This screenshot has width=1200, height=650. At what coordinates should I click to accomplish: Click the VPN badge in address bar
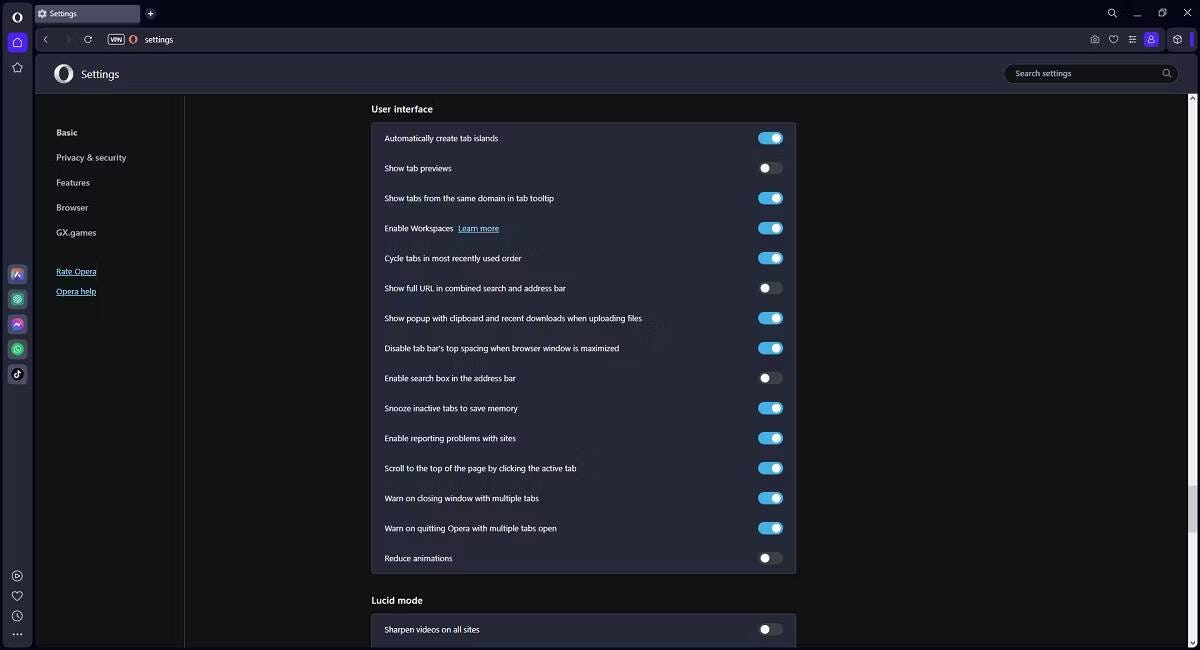(116, 40)
